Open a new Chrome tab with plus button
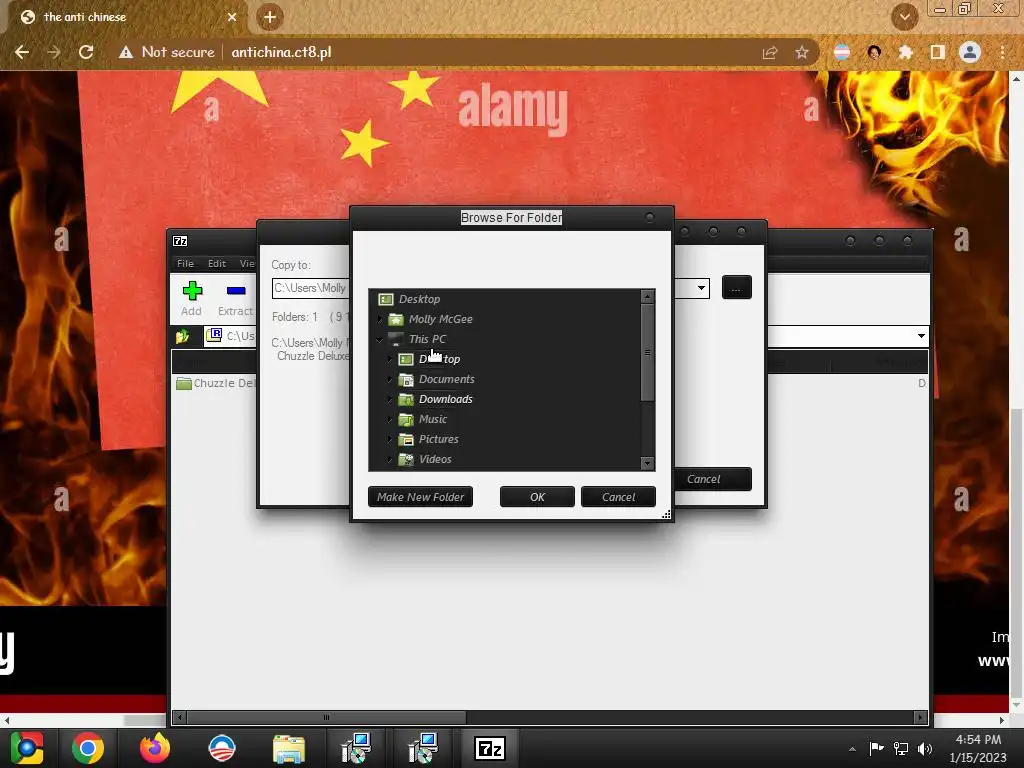This screenshot has height=768, width=1024. click(270, 17)
